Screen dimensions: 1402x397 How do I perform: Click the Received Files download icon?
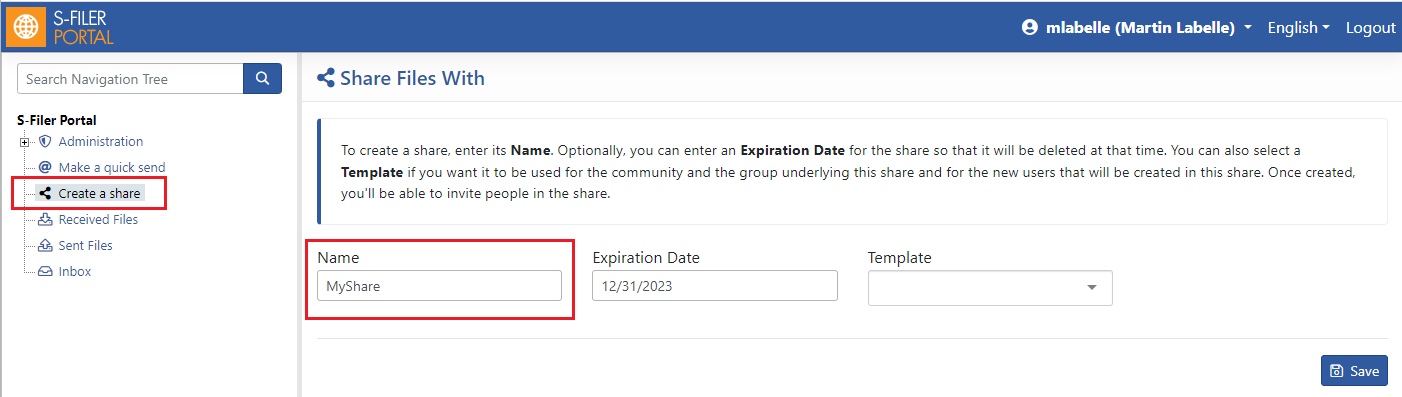(45, 220)
